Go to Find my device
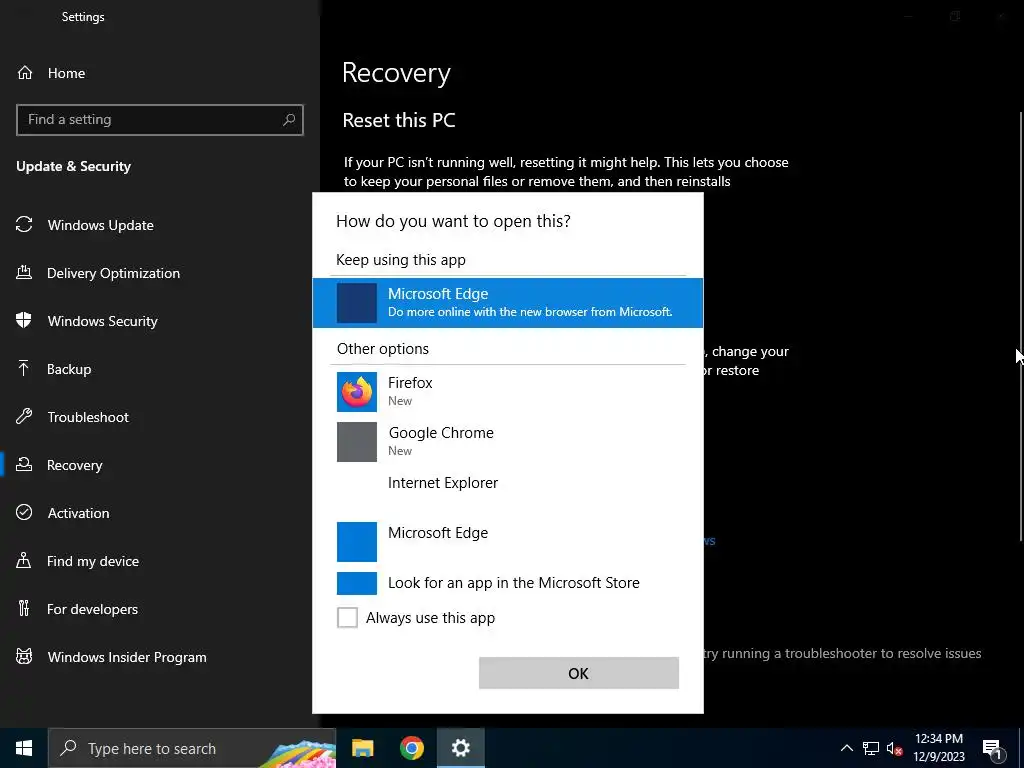Image resolution: width=1024 pixels, height=768 pixels. (93, 561)
